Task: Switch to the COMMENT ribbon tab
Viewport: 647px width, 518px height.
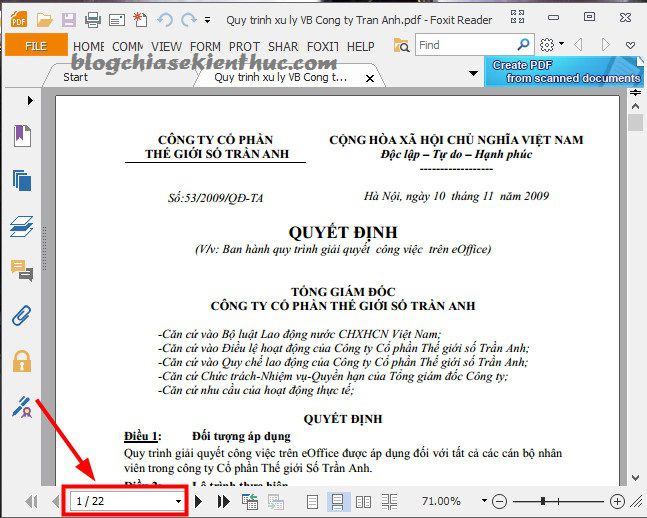Action: 128,46
